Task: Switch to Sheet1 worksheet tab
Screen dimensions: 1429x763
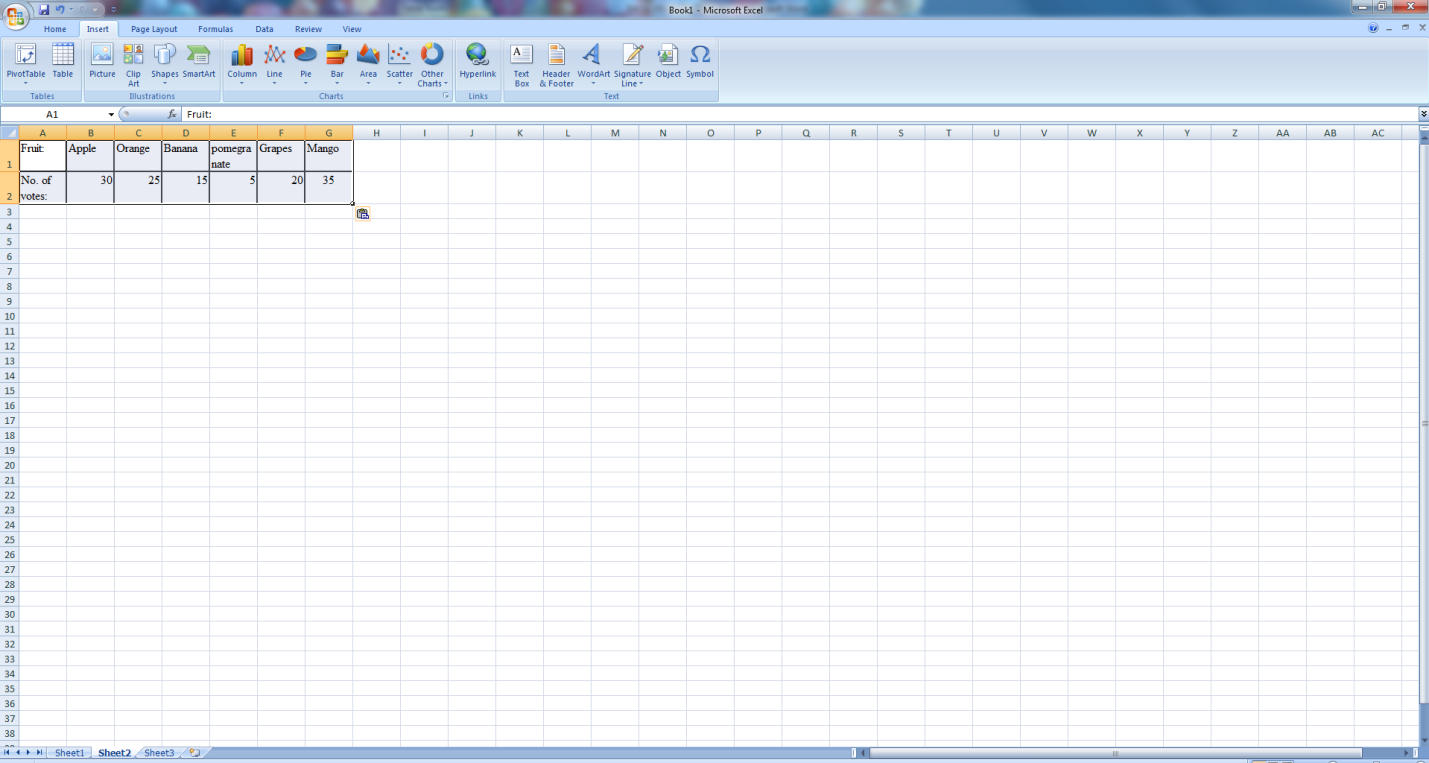Action: [x=69, y=753]
